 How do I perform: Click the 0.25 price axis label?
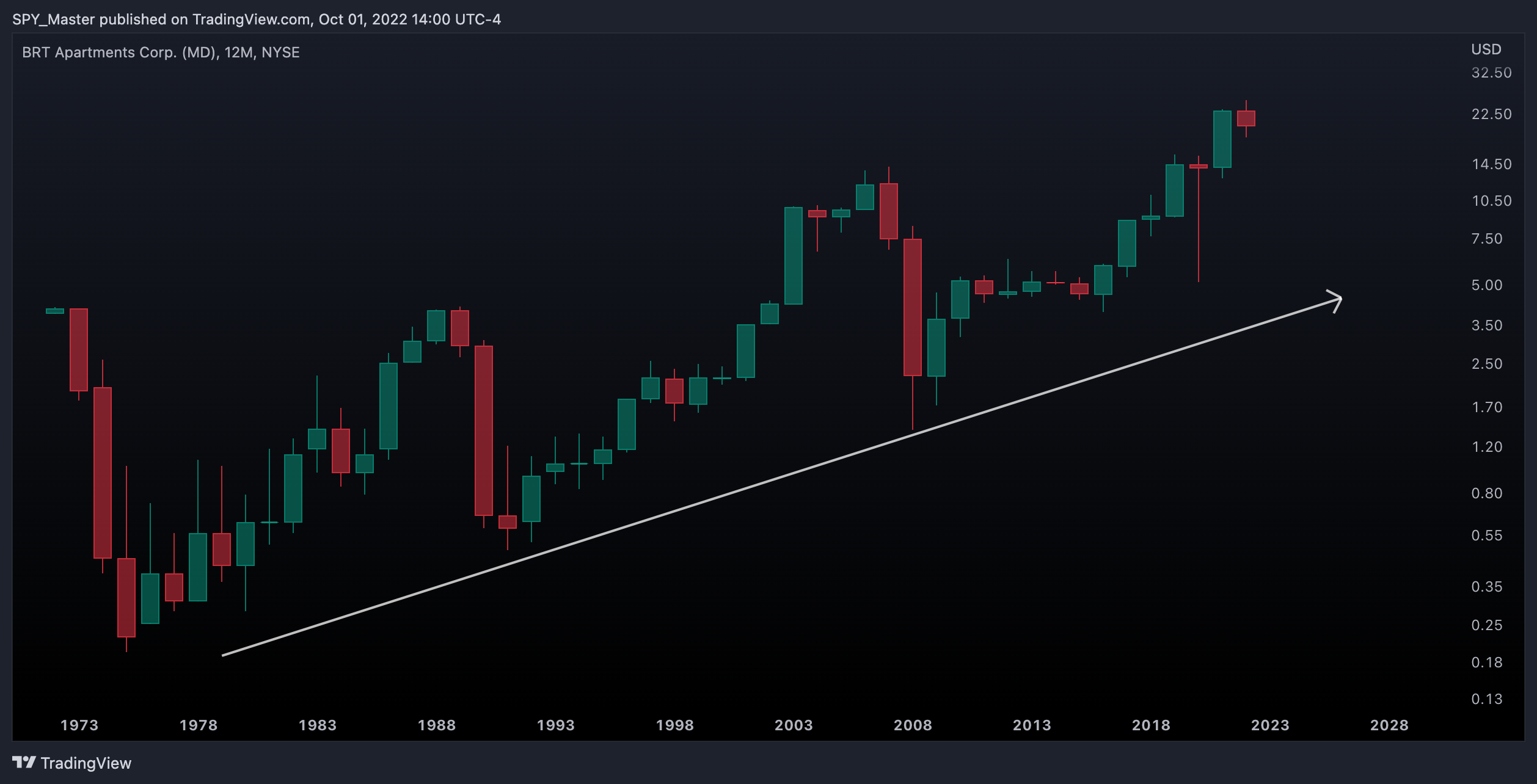click(x=1487, y=625)
